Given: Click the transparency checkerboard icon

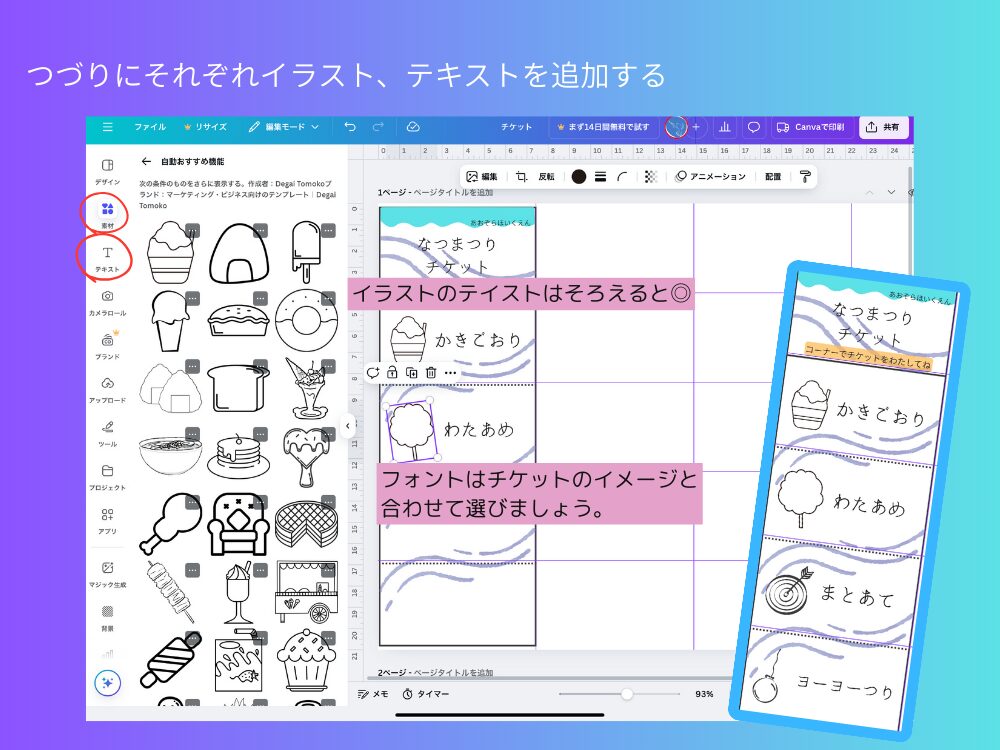Looking at the screenshot, I should click(651, 176).
